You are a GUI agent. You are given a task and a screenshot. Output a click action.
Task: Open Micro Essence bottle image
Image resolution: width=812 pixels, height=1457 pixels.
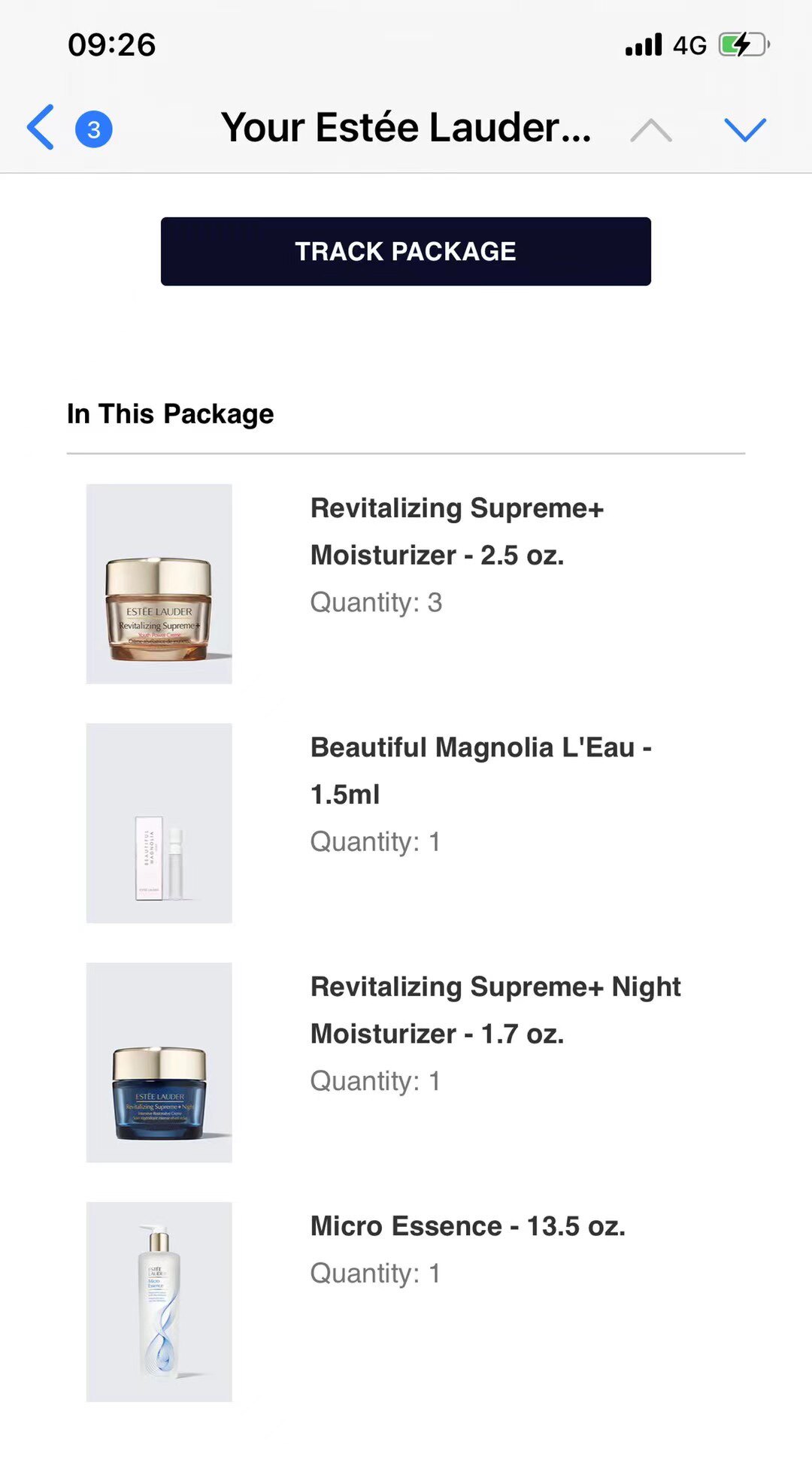click(x=159, y=1301)
